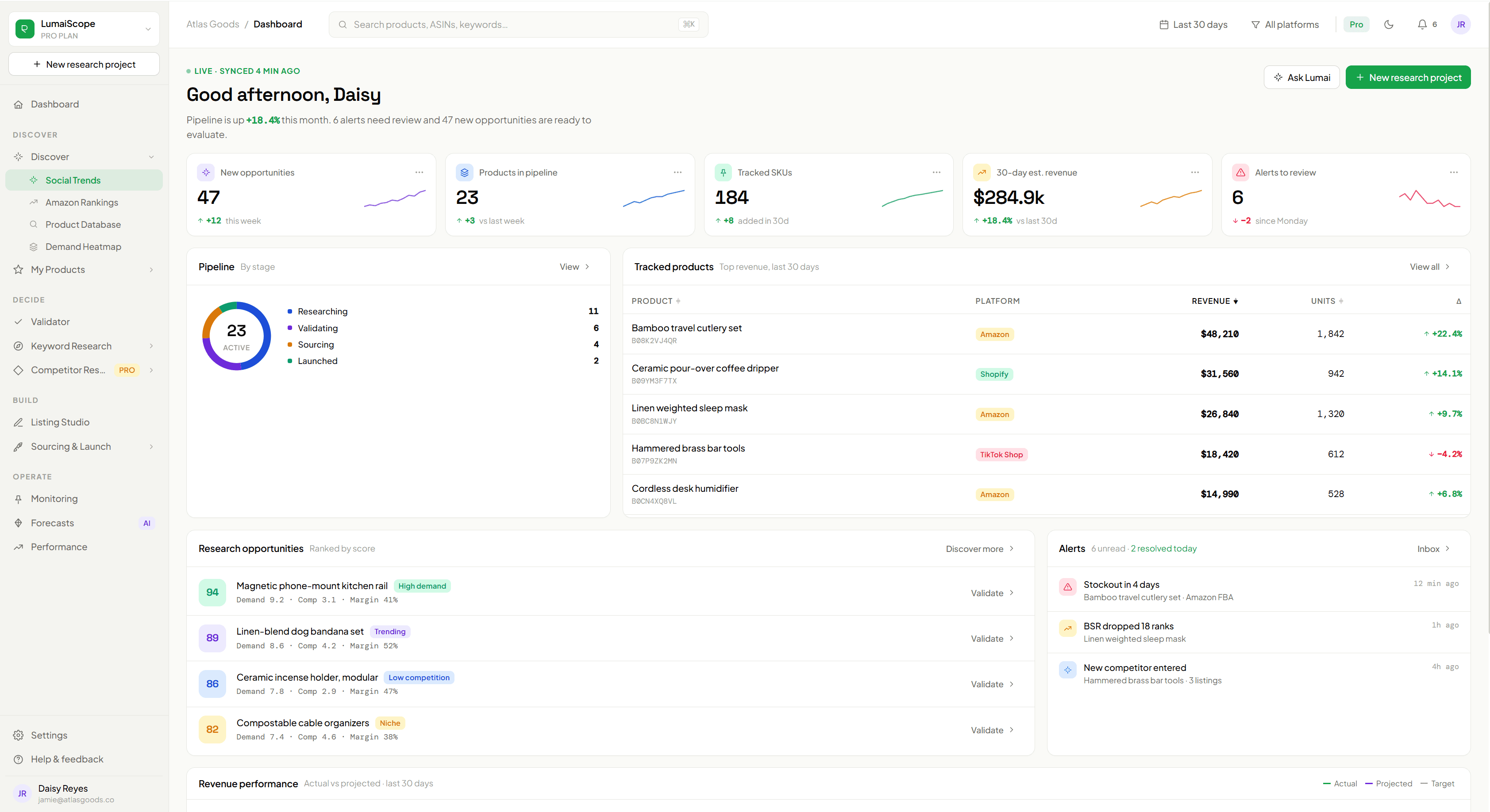Open Listing Studio
The height and width of the screenshot is (812, 1490).
[x=84, y=422]
